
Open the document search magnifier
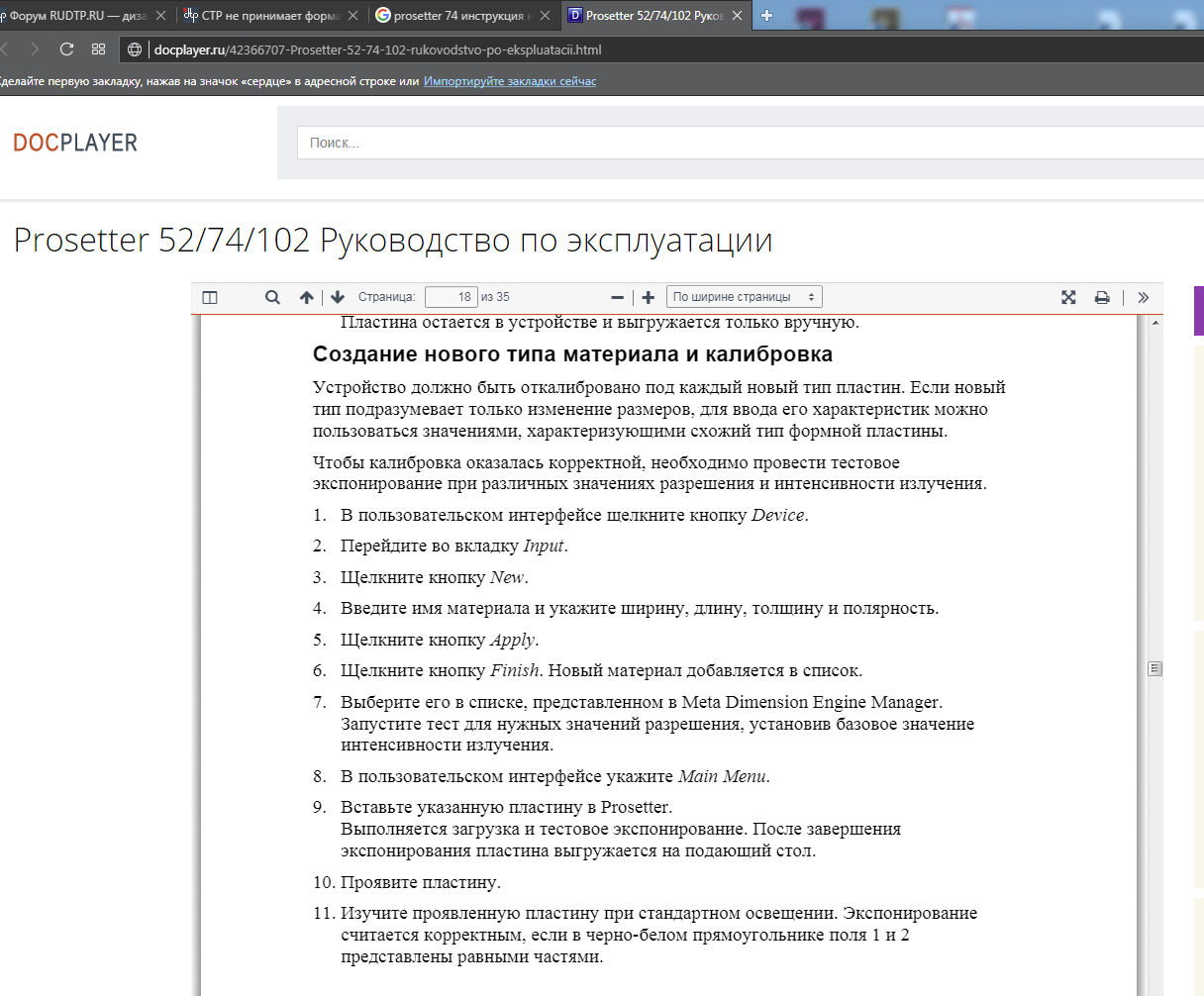pyautogui.click(x=272, y=296)
